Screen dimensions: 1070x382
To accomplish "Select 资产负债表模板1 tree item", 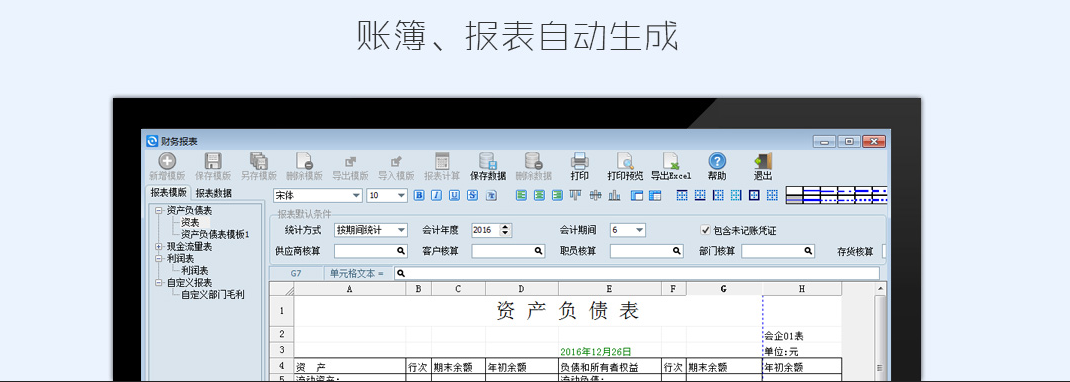I will [215, 235].
